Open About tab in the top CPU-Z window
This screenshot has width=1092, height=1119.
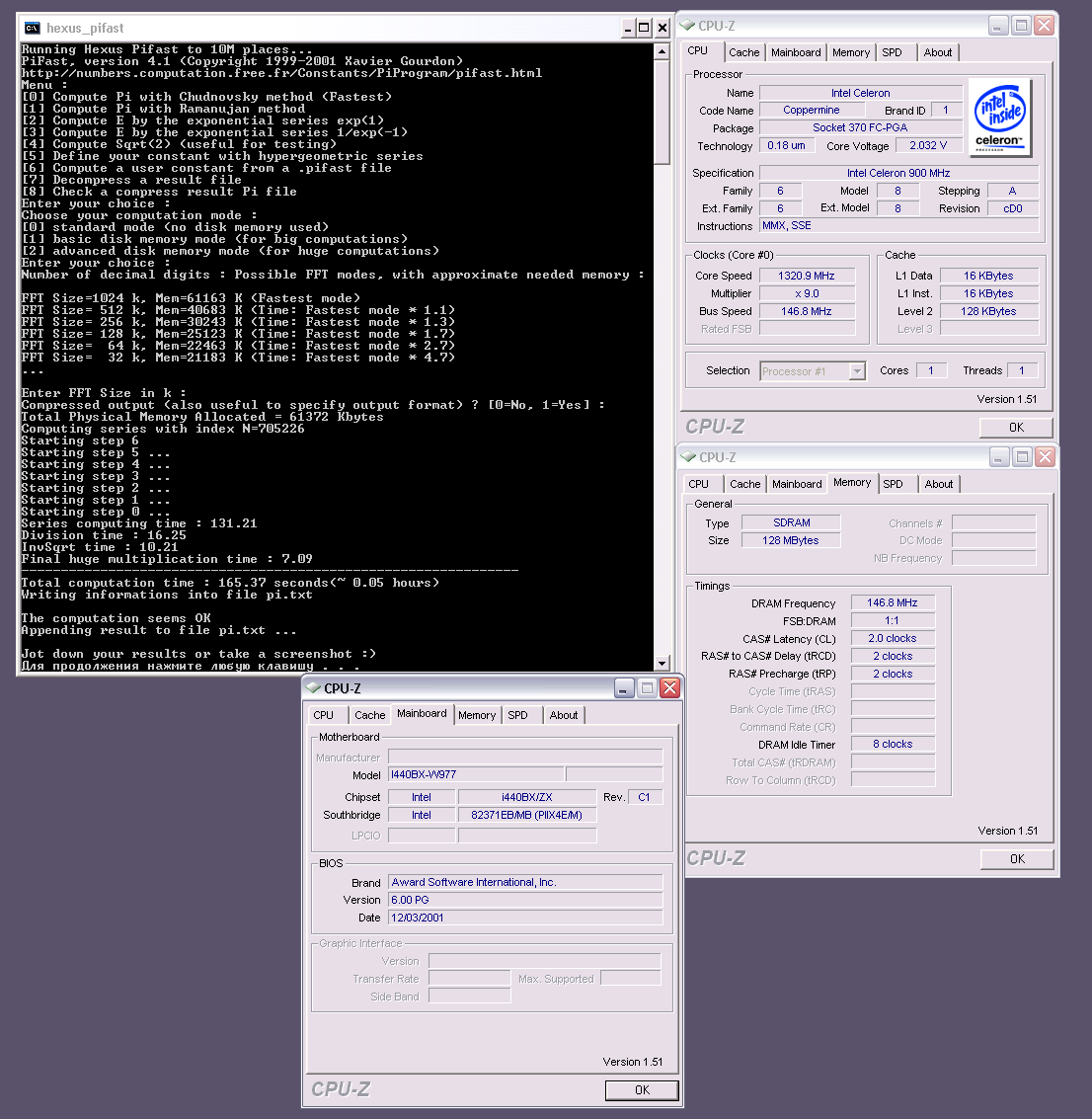(x=937, y=52)
